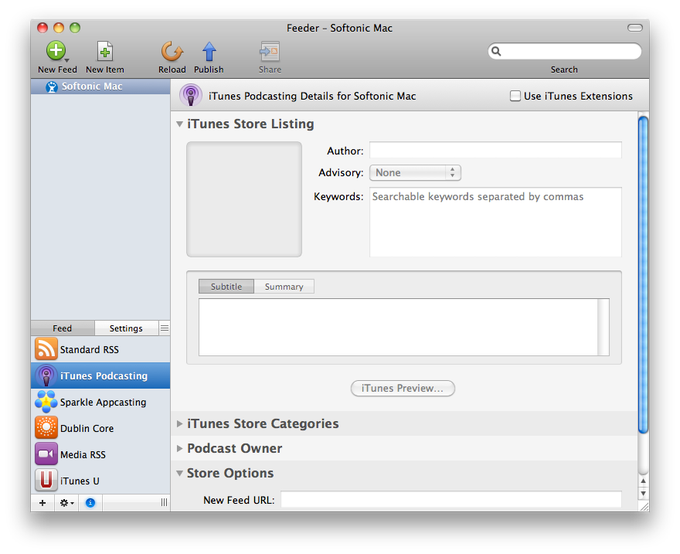
Task: Click the scrollbar up arrow
Action: point(643,481)
